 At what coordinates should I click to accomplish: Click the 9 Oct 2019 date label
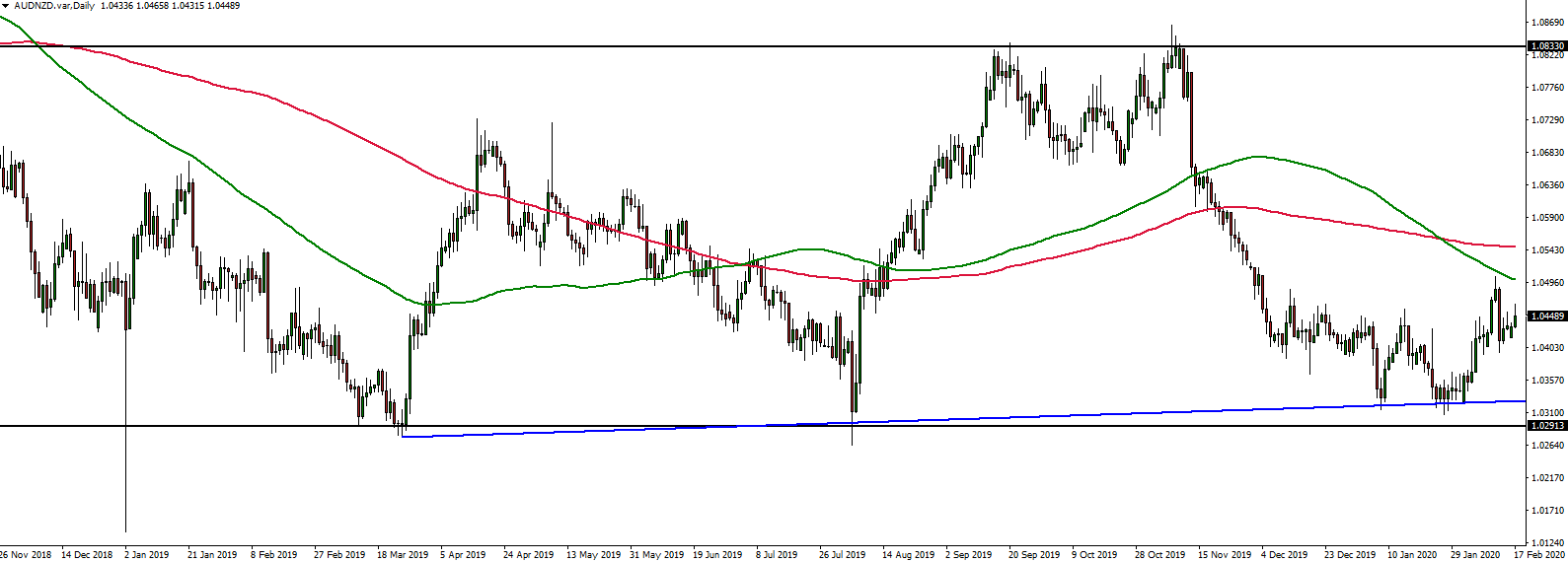coord(1094,555)
